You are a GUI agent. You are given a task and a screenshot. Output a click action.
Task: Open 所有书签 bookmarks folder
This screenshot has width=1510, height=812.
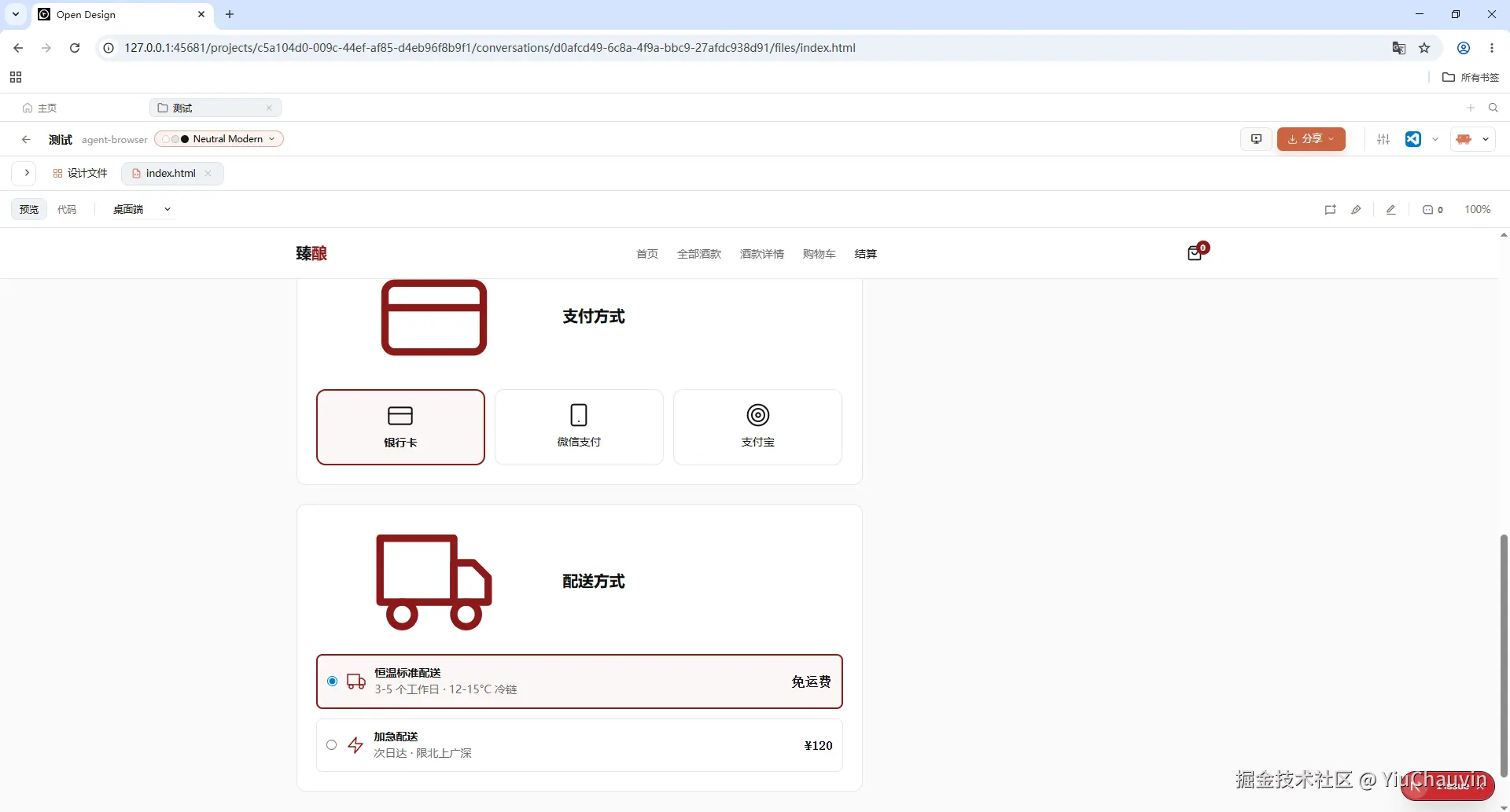pos(1471,77)
